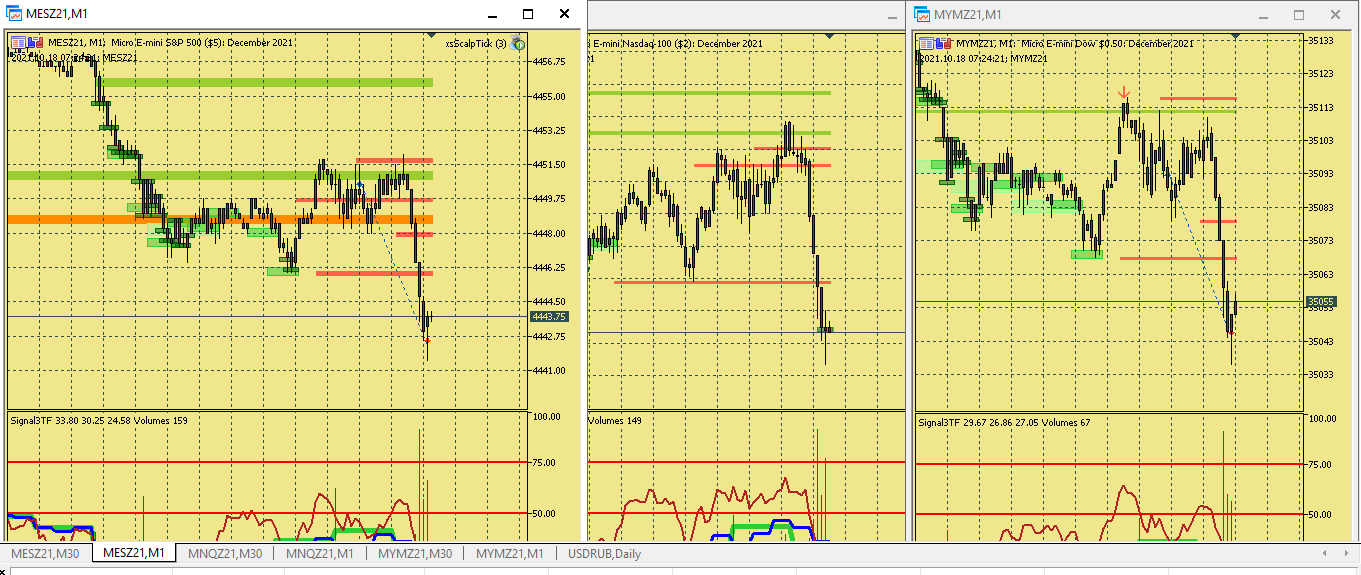
Task: Open the USDRUB,Daily chart tab
Action: click(x=605, y=553)
